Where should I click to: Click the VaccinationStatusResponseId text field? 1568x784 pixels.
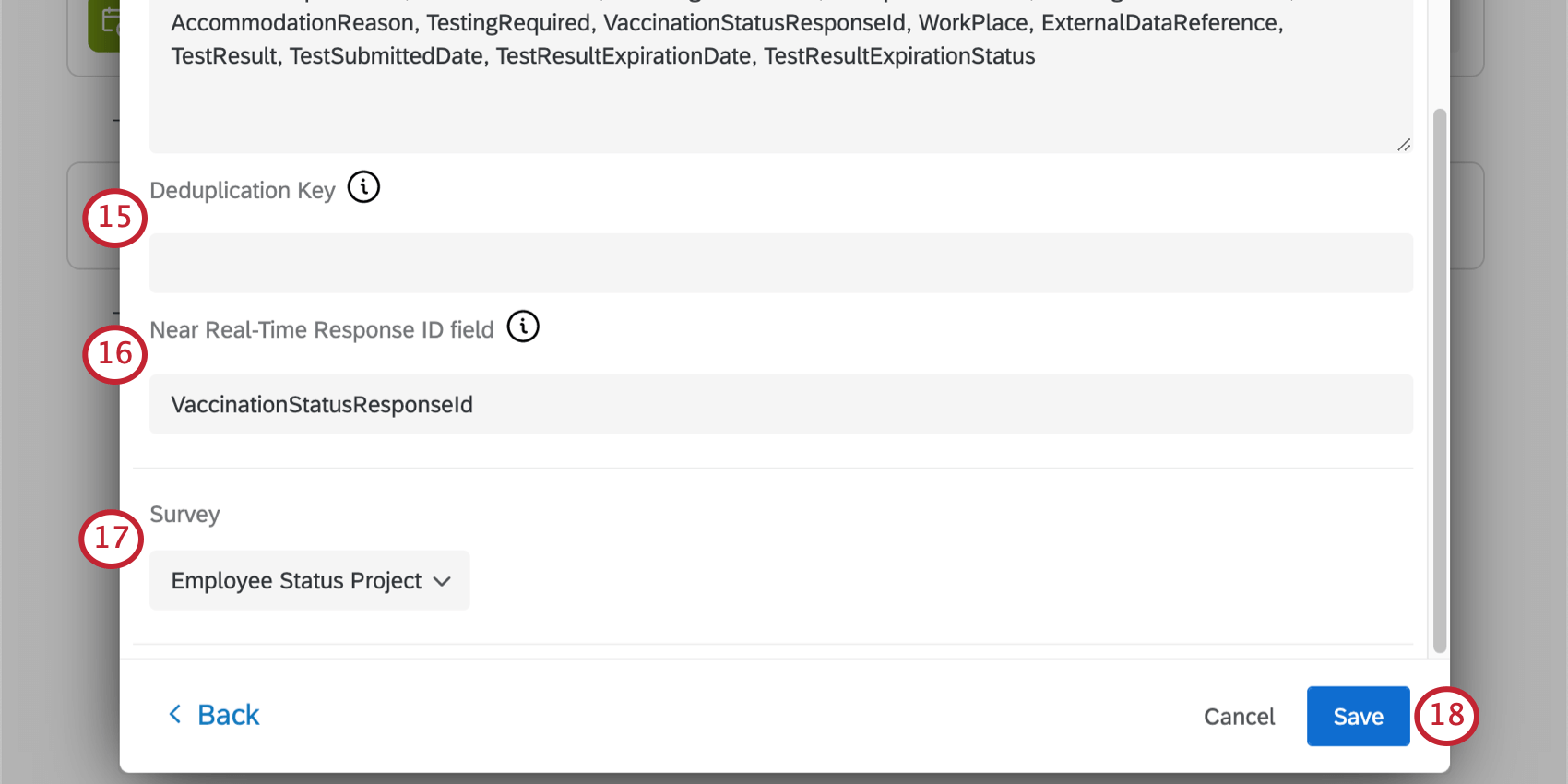click(x=780, y=404)
